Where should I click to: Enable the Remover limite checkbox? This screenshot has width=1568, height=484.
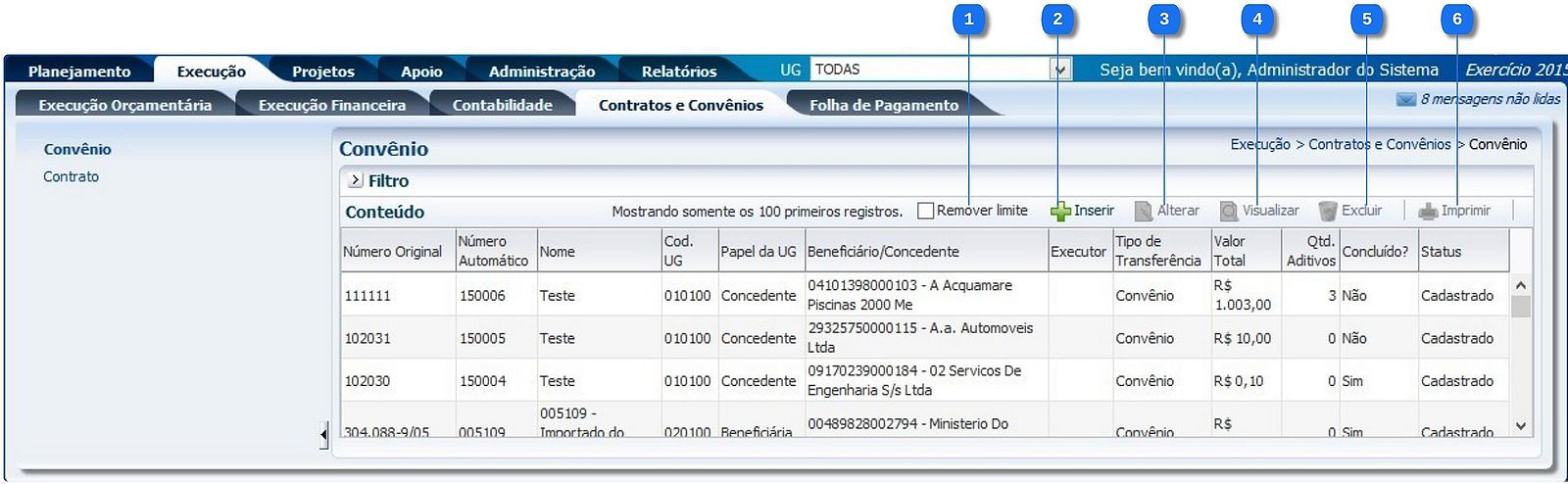[x=925, y=211]
